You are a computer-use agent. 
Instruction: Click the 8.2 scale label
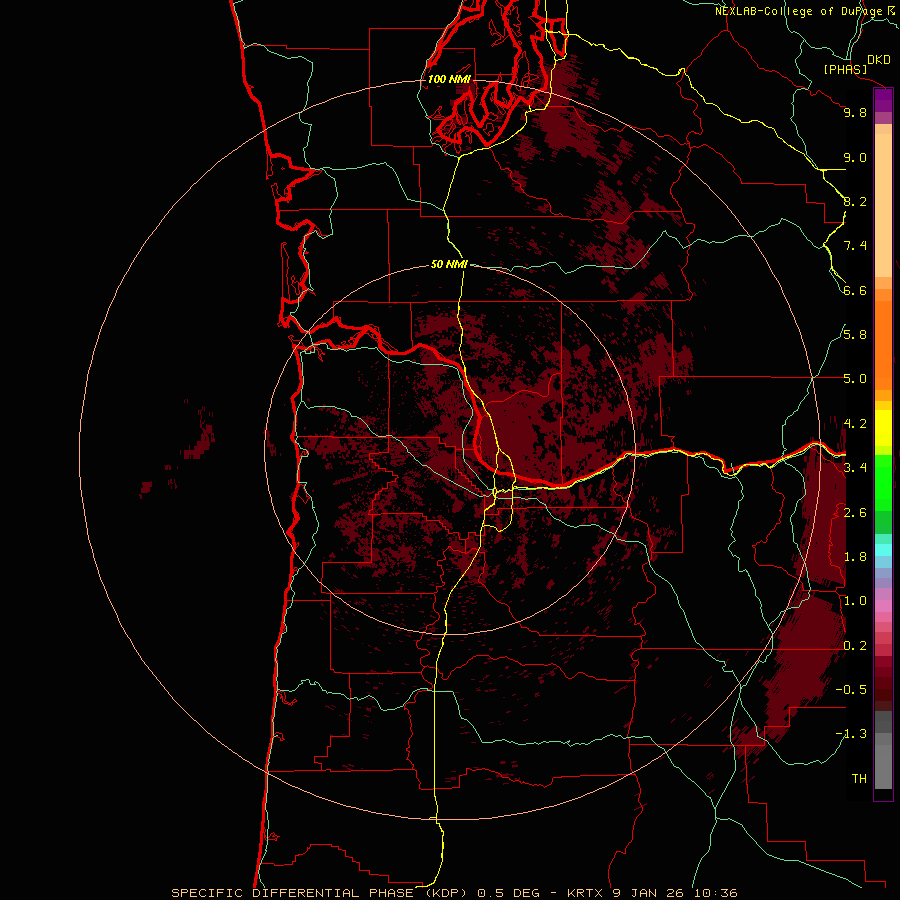pos(855,201)
